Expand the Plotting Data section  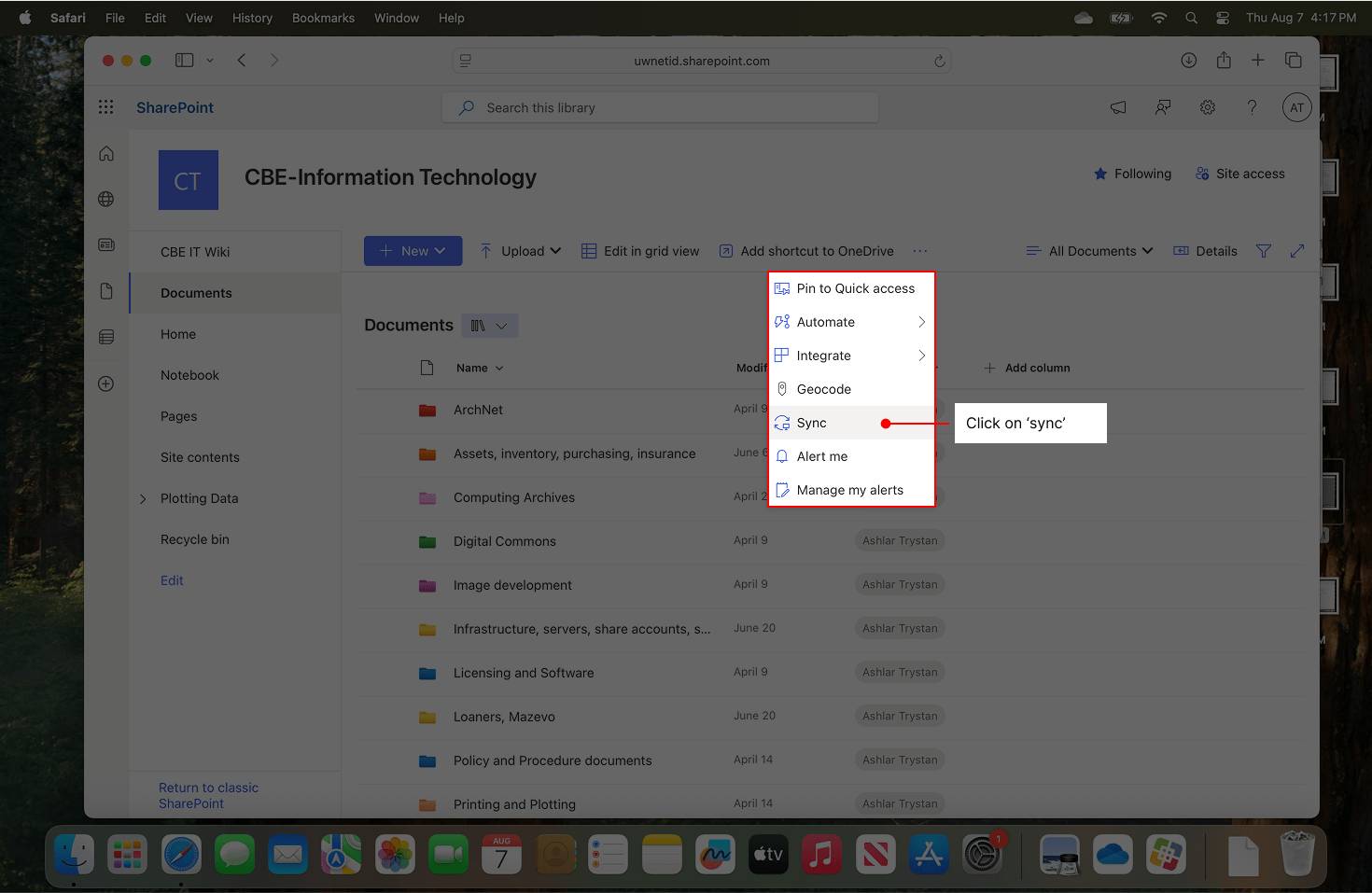[x=142, y=498]
